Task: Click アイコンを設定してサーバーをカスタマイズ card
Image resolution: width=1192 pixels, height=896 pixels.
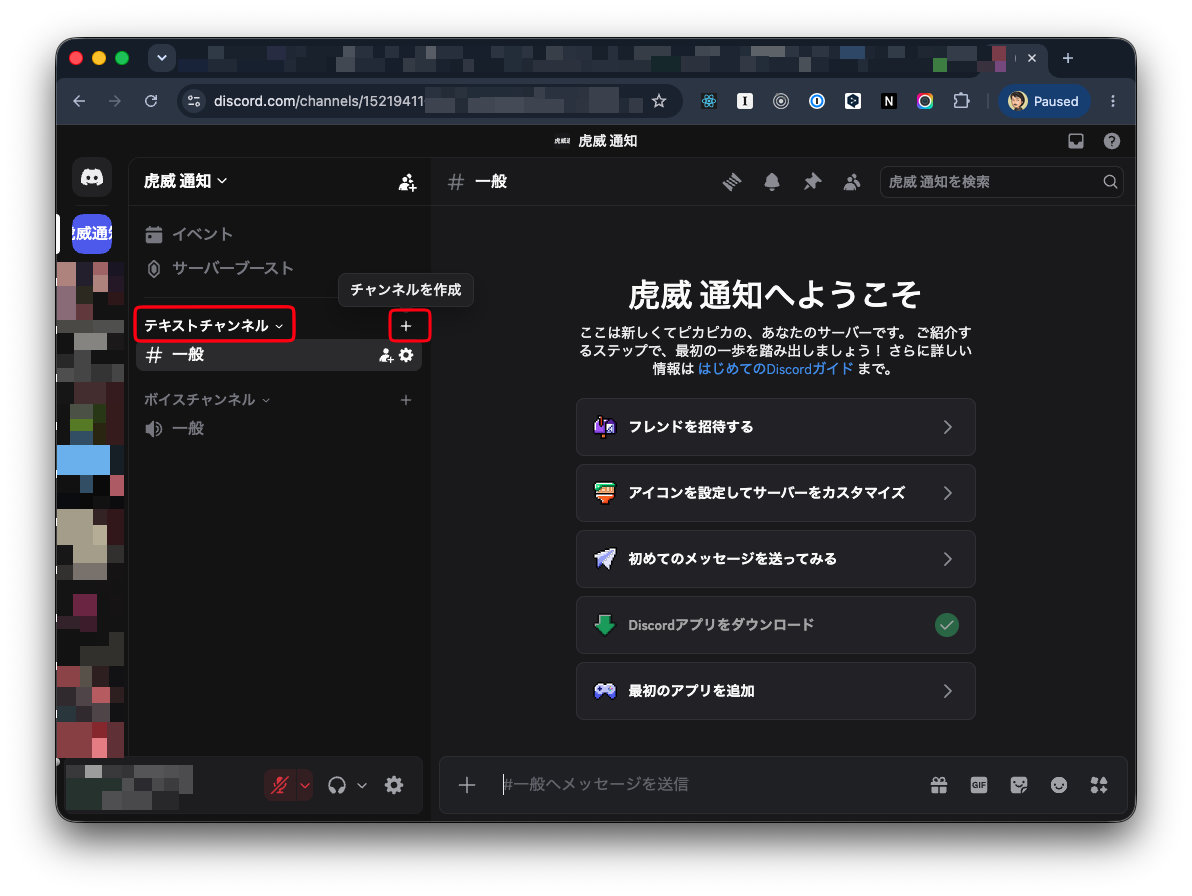Action: pos(775,493)
